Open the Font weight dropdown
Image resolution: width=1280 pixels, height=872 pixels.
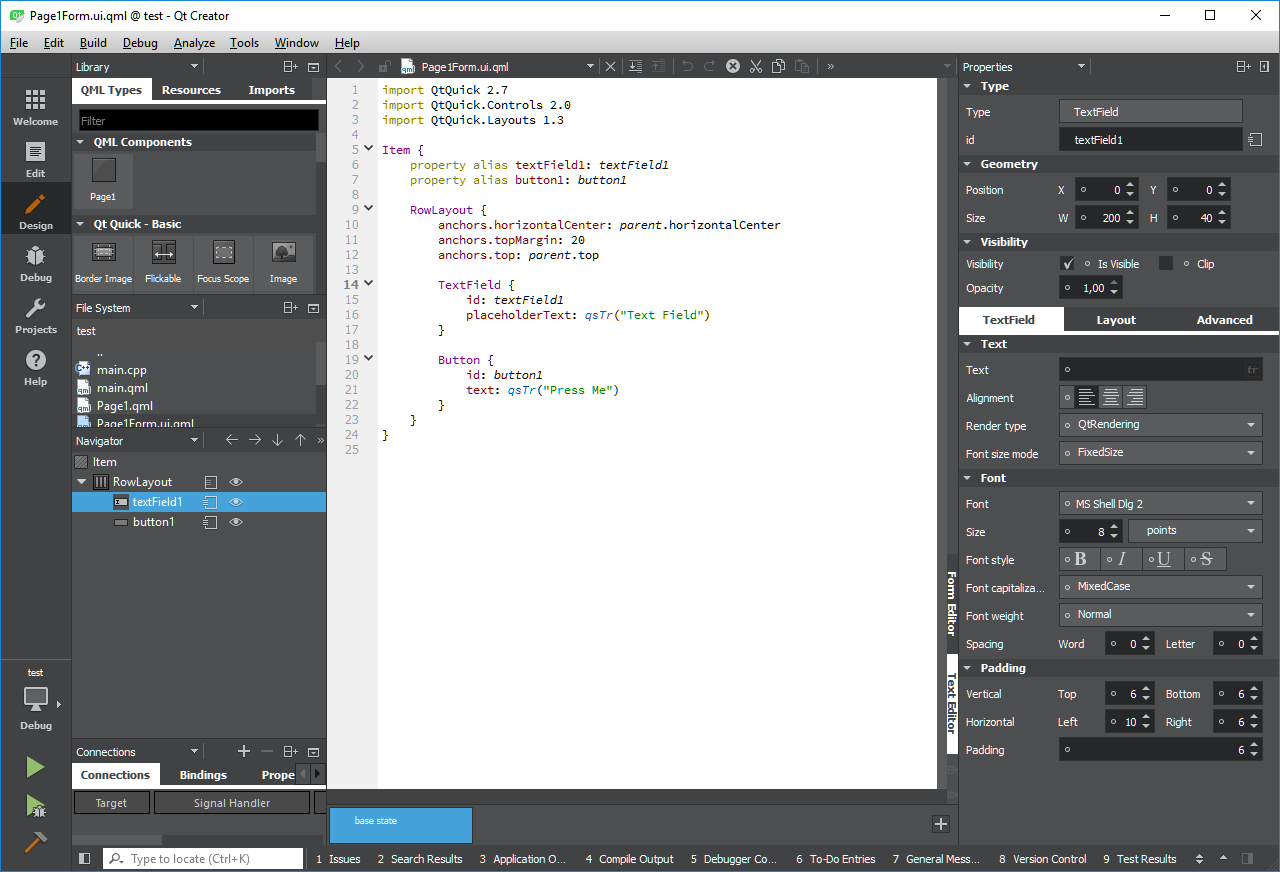coord(1160,615)
